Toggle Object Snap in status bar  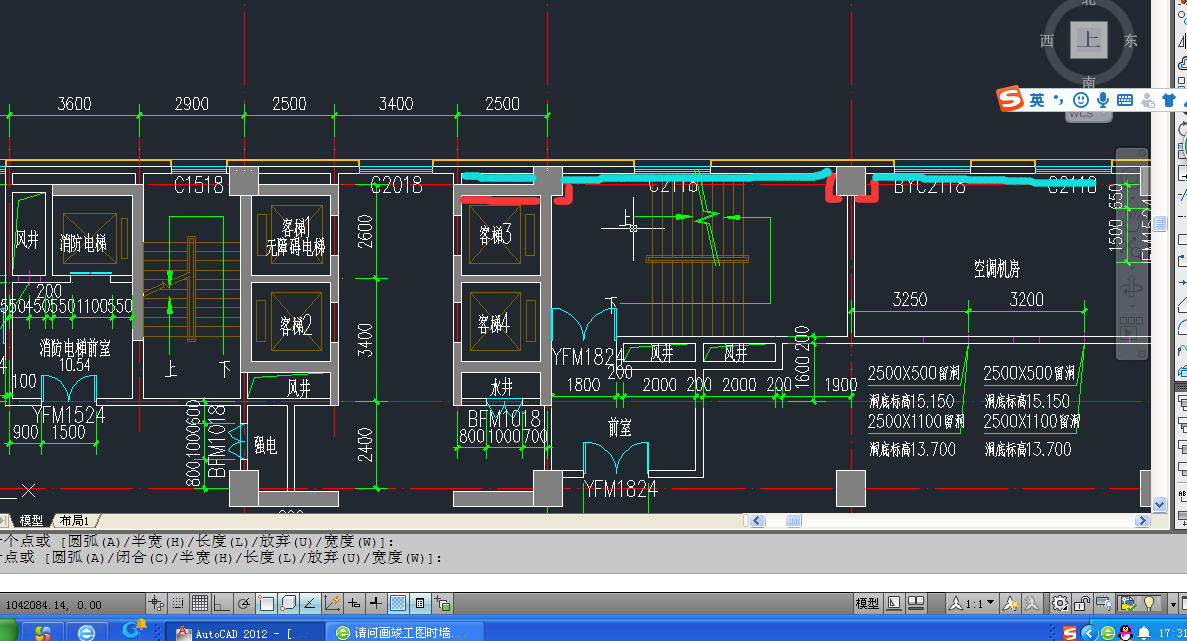266,603
